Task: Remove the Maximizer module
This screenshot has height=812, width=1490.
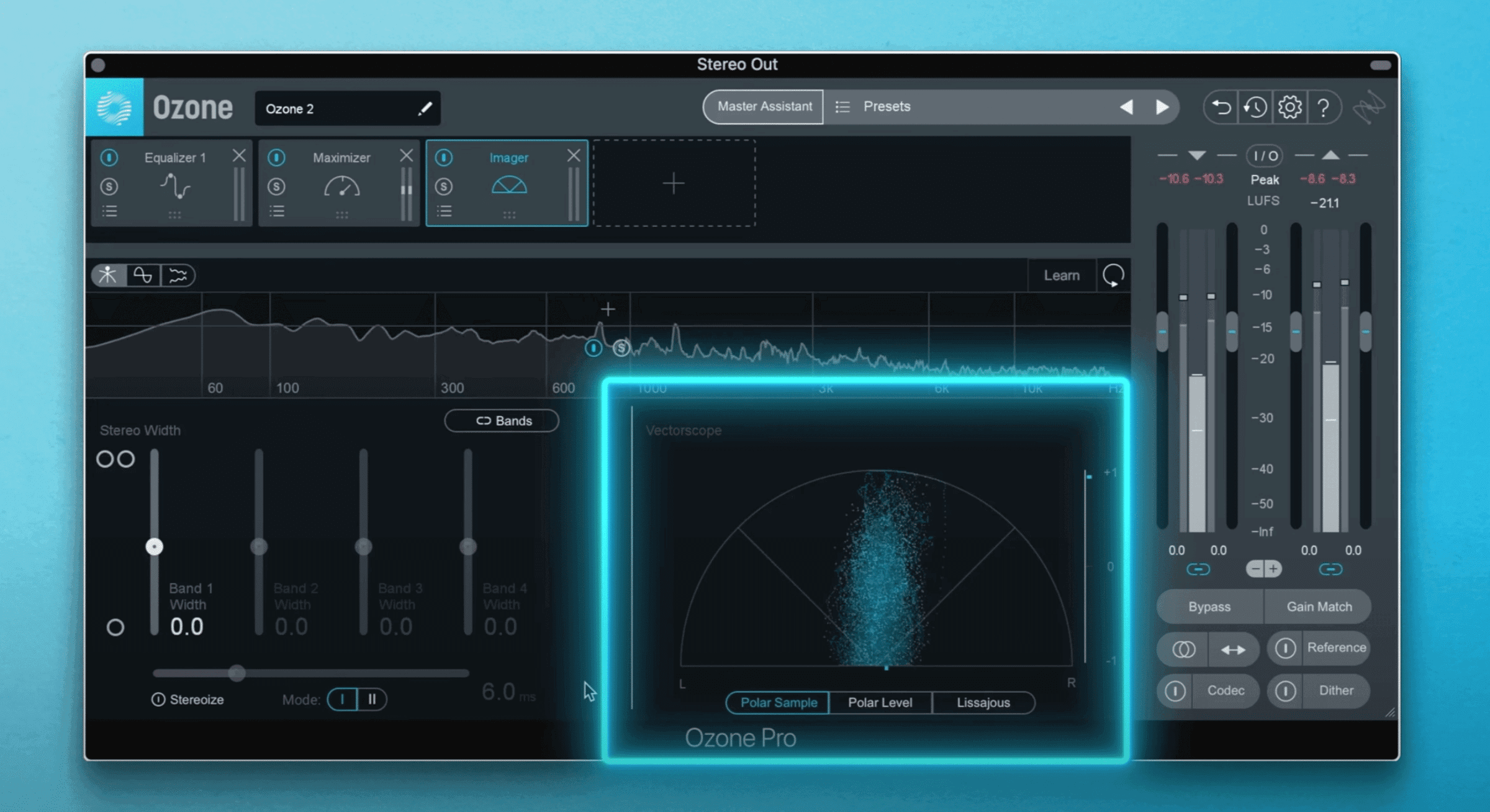Action: click(407, 155)
